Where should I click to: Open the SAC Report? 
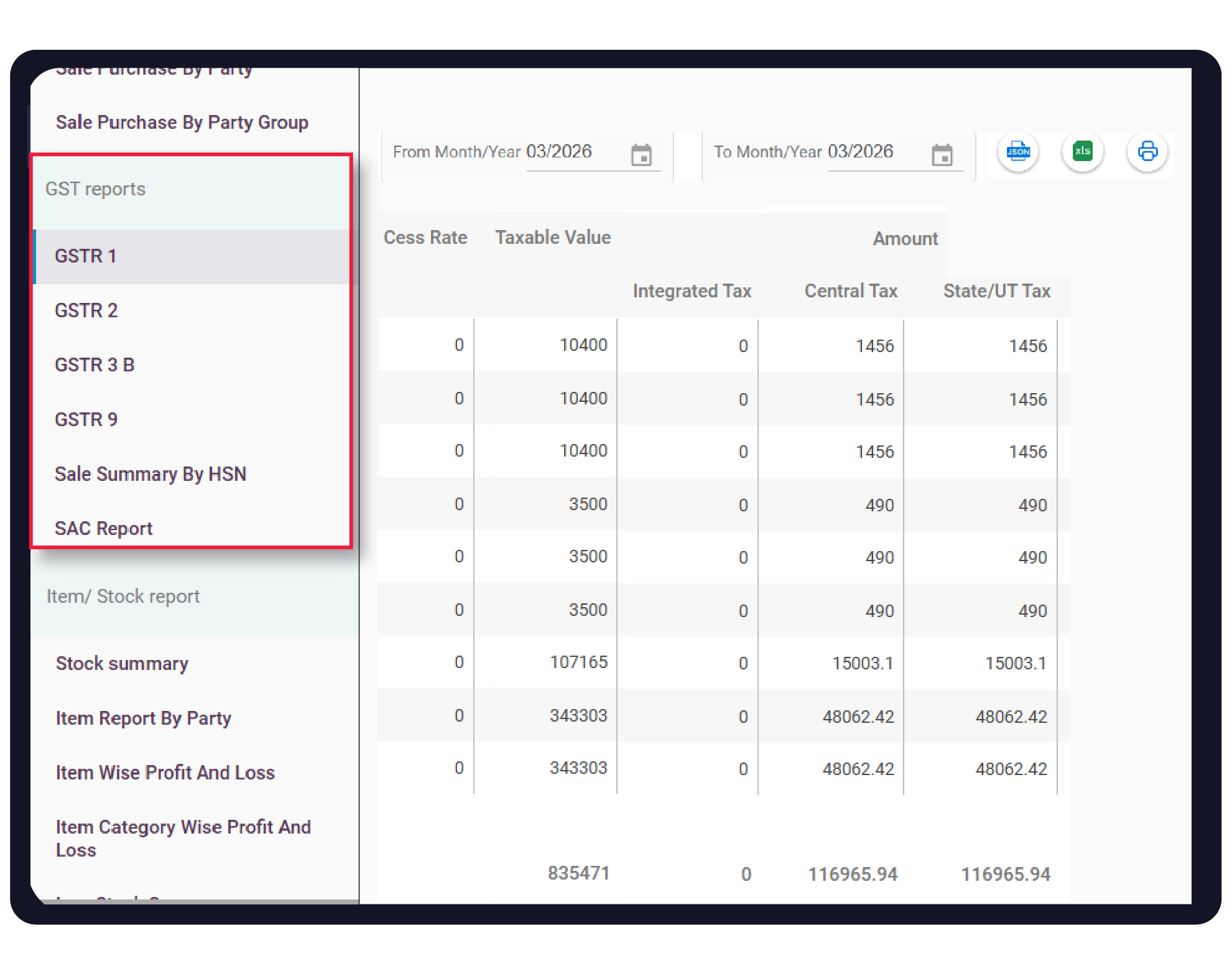104,529
